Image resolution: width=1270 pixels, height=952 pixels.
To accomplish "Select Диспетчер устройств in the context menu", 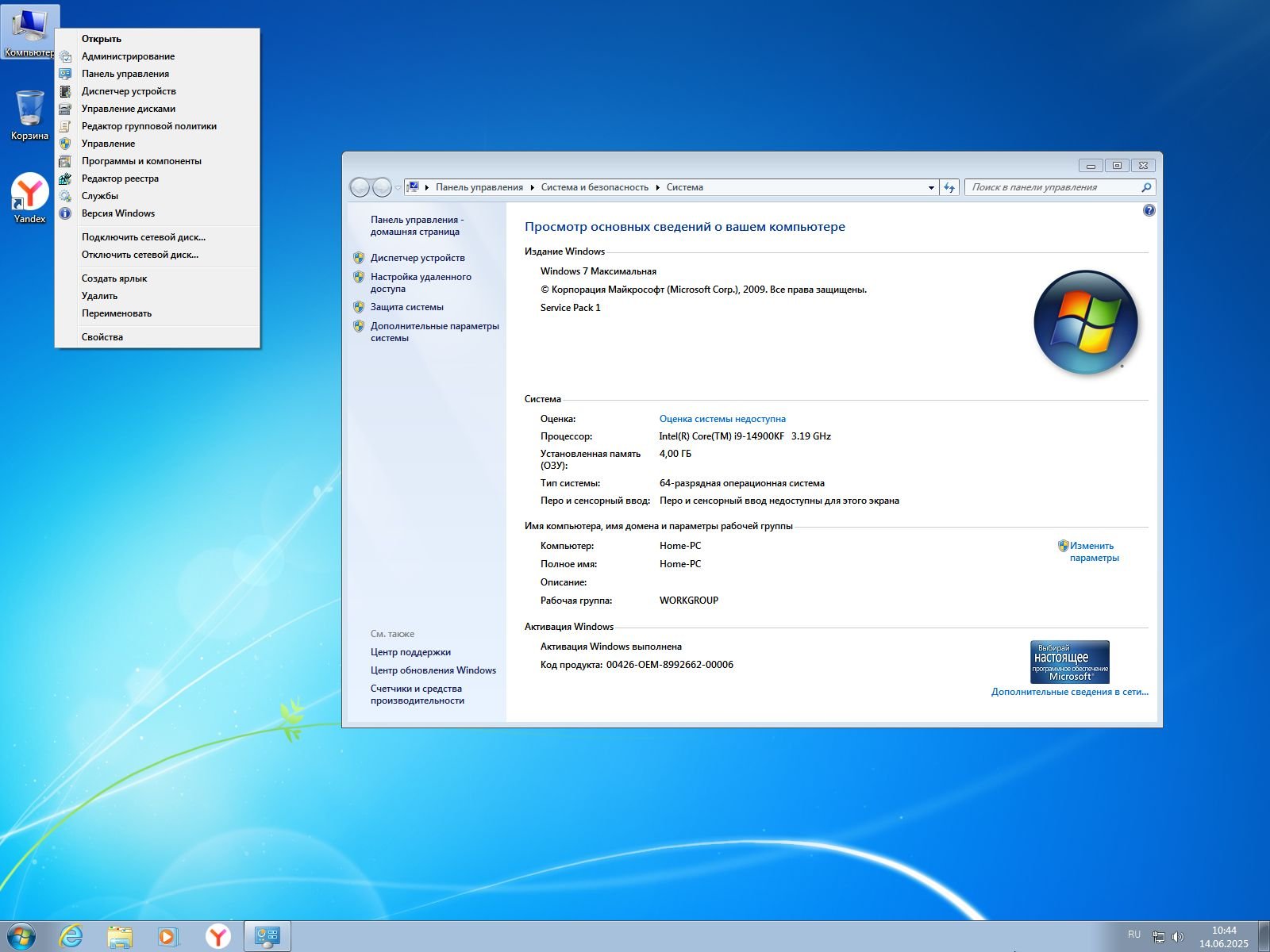I will point(129,91).
